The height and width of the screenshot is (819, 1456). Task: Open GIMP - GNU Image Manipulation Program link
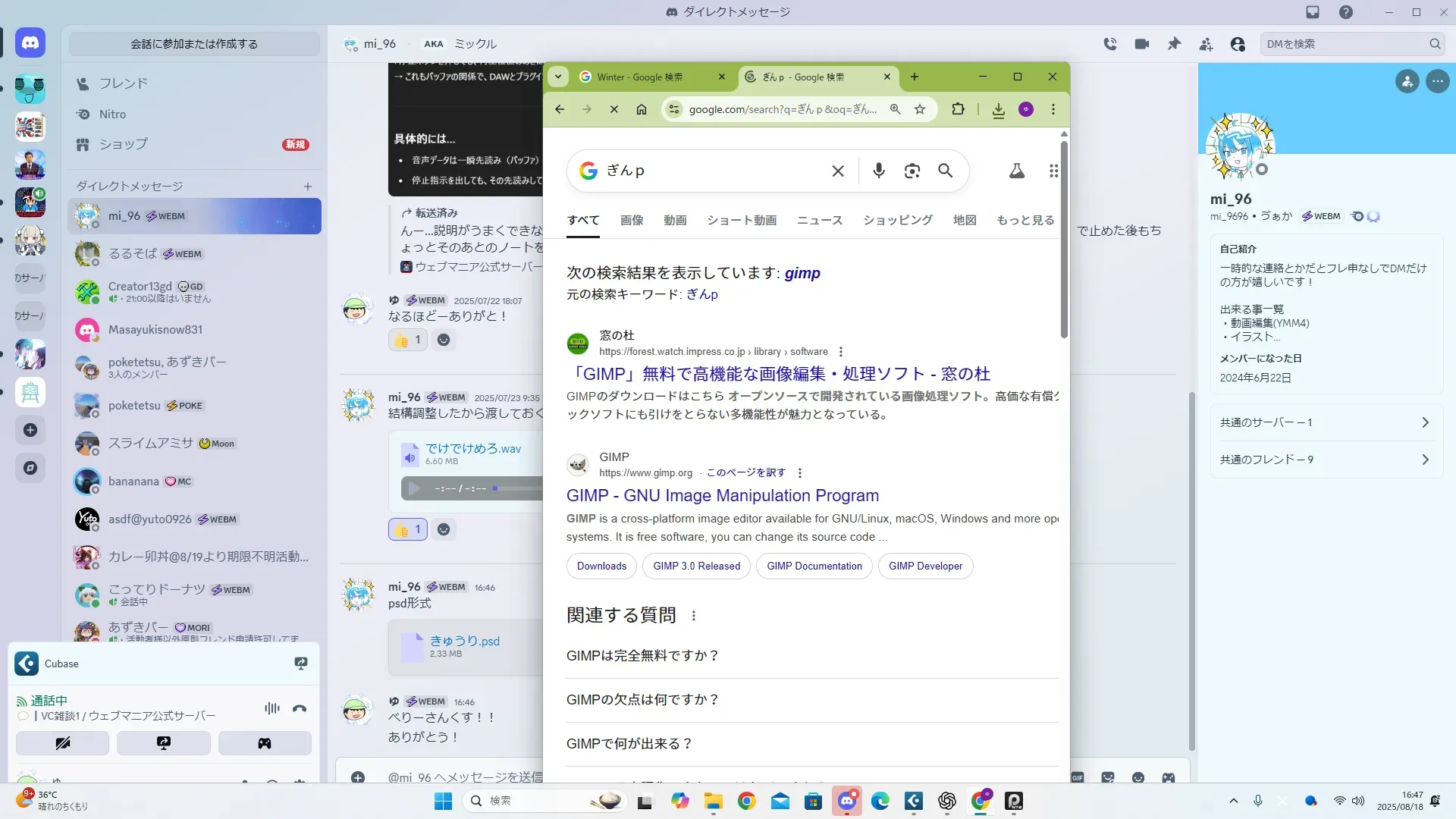coord(722,495)
